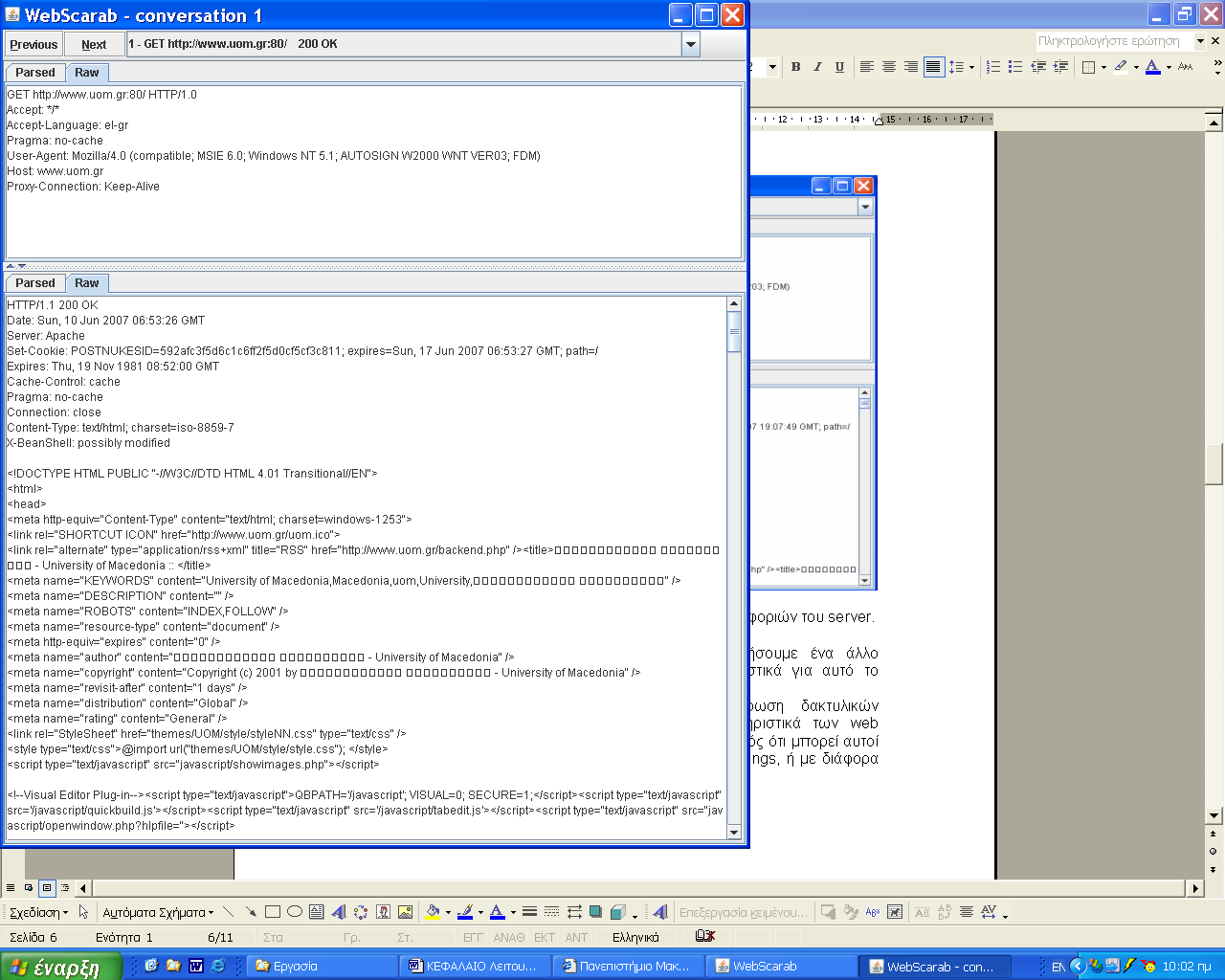Open shadow style options
The height and width of the screenshot is (980, 1225).
pyautogui.click(x=596, y=912)
